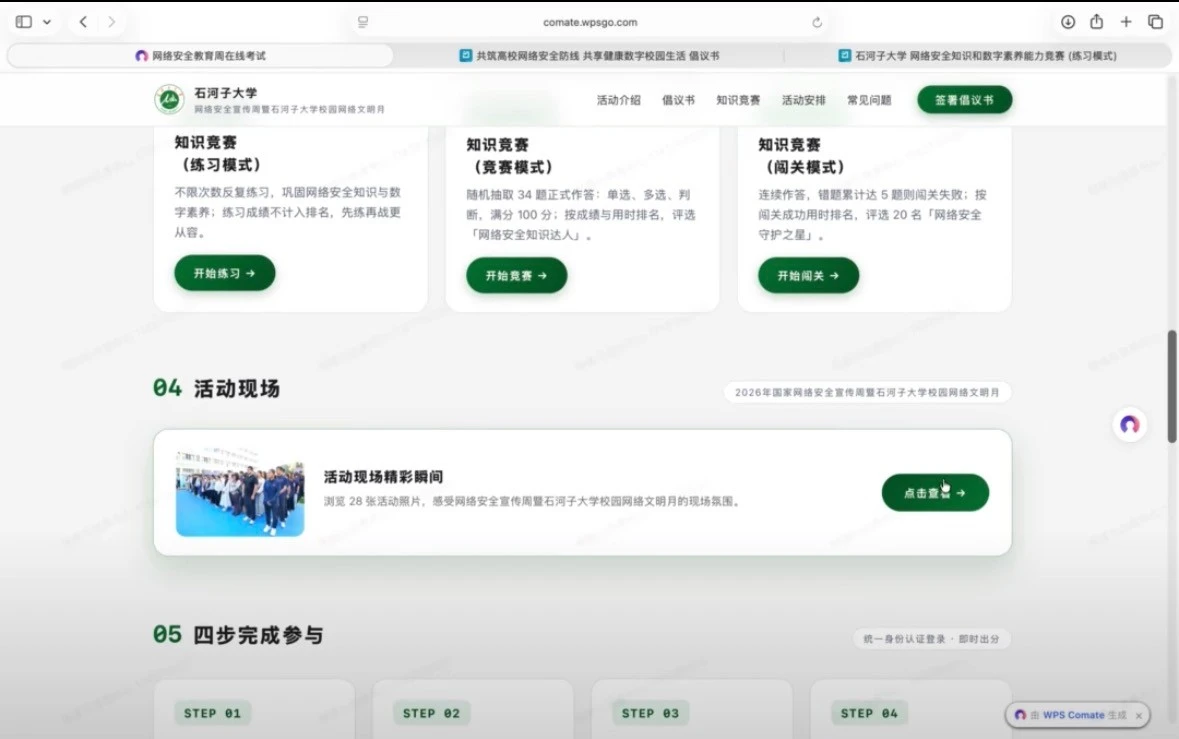Click the STEP 02 badge
Image resolution: width=1179 pixels, height=739 pixels.
pyautogui.click(x=432, y=713)
